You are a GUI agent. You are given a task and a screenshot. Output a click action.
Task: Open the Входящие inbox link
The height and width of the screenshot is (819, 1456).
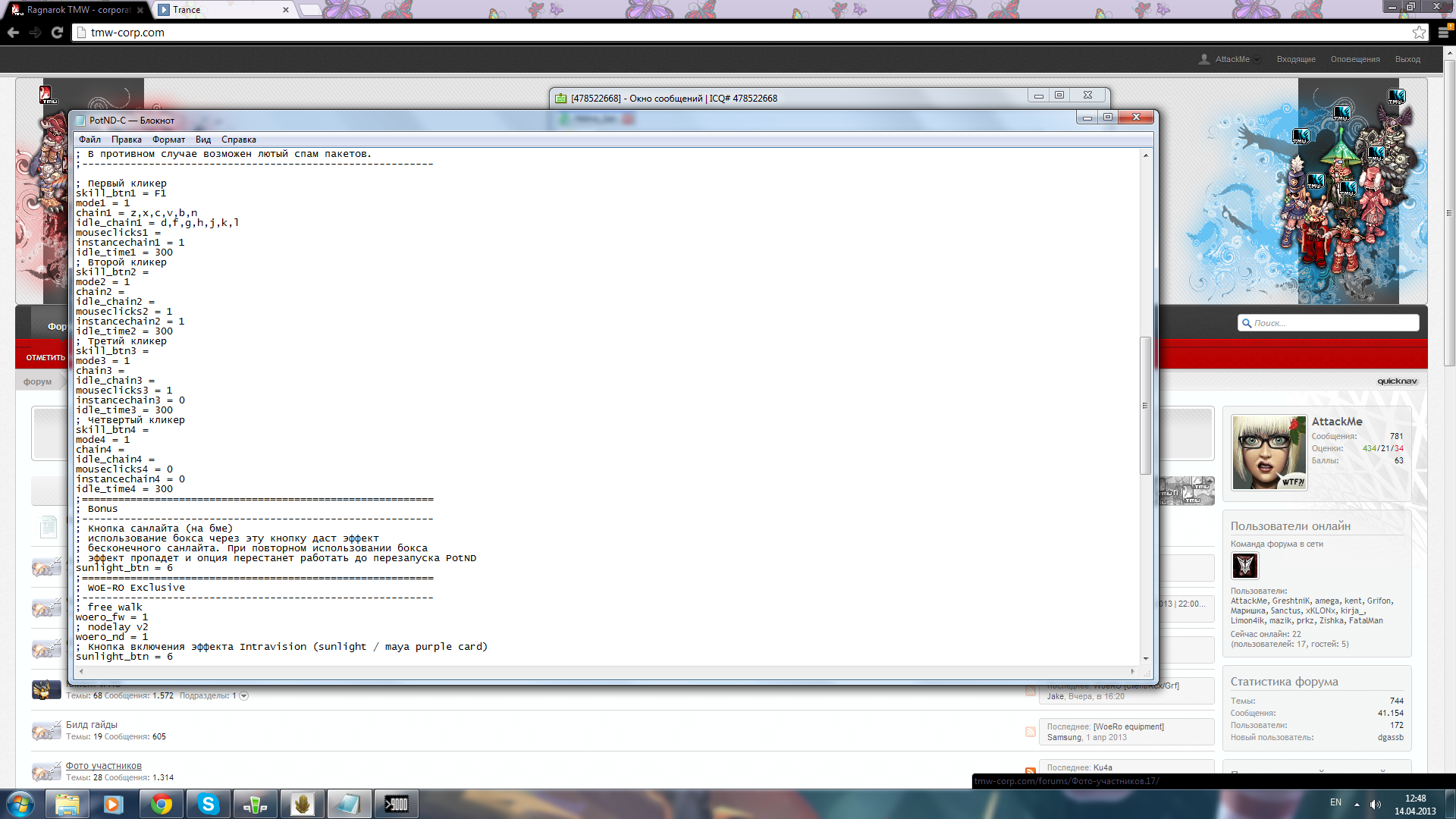pyautogui.click(x=1296, y=59)
